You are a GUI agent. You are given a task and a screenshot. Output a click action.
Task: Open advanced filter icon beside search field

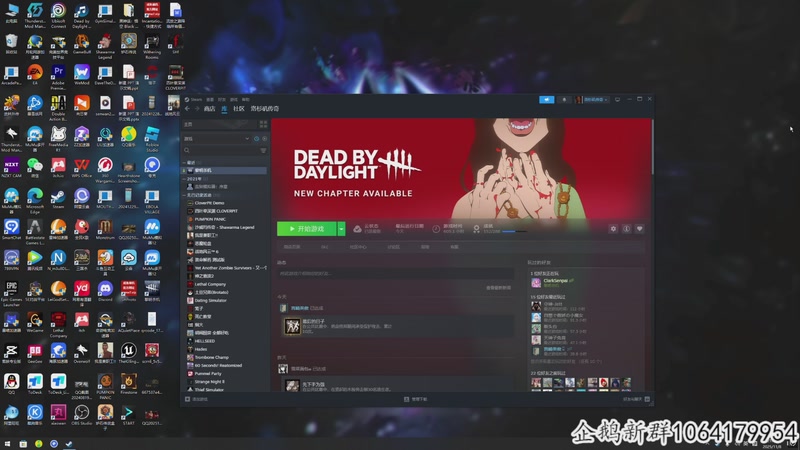tap(263, 151)
